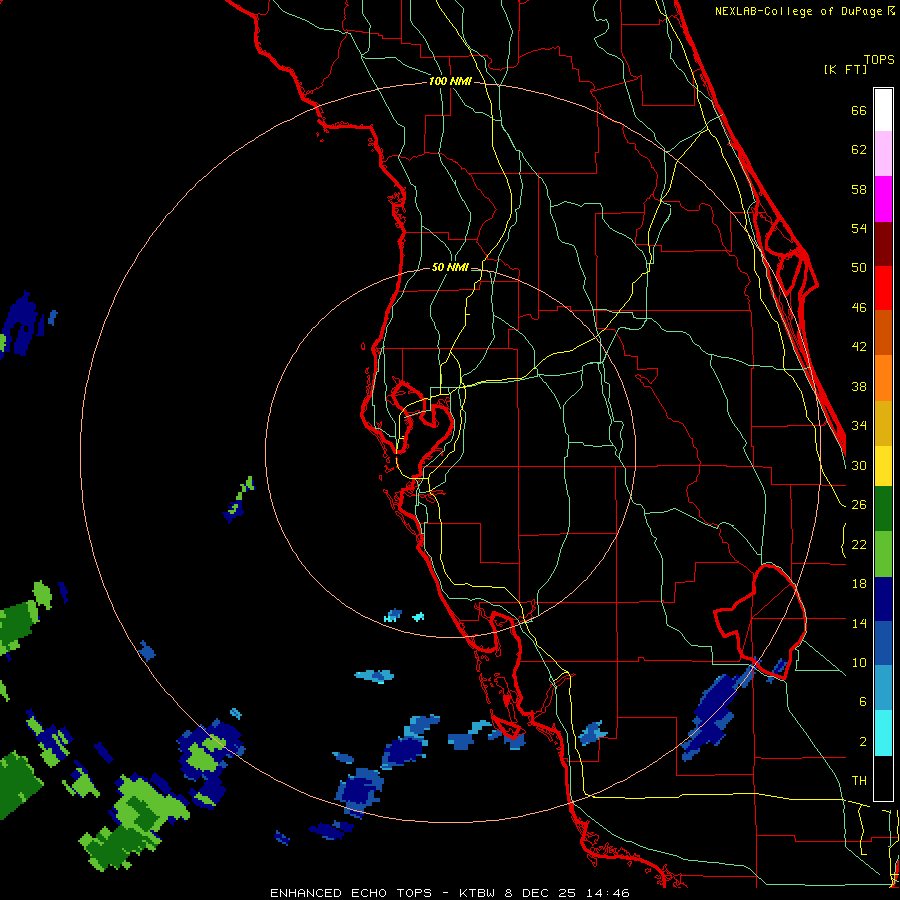Click legend value 42
Screen dimensions: 900x900
(859, 347)
